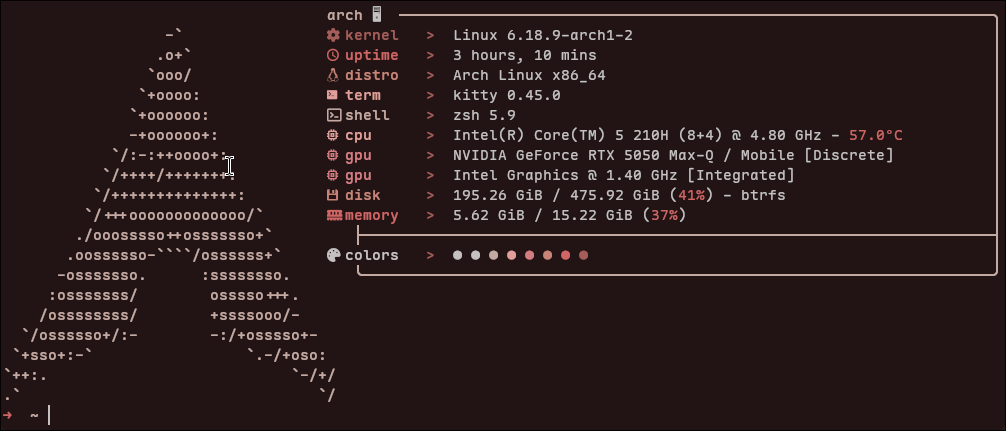Click the computer icon next to arch title
Image resolution: width=1006 pixels, height=431 pixels.
coord(377,15)
